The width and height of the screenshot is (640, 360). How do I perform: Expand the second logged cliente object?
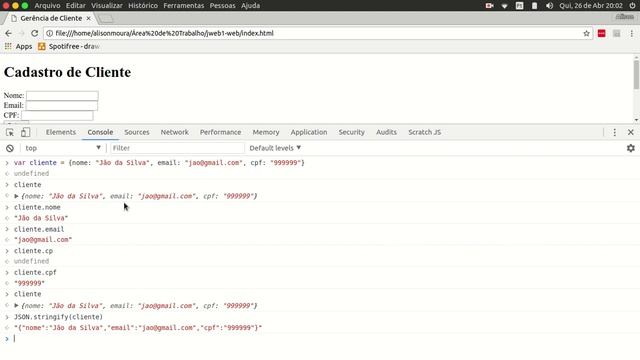point(16,305)
